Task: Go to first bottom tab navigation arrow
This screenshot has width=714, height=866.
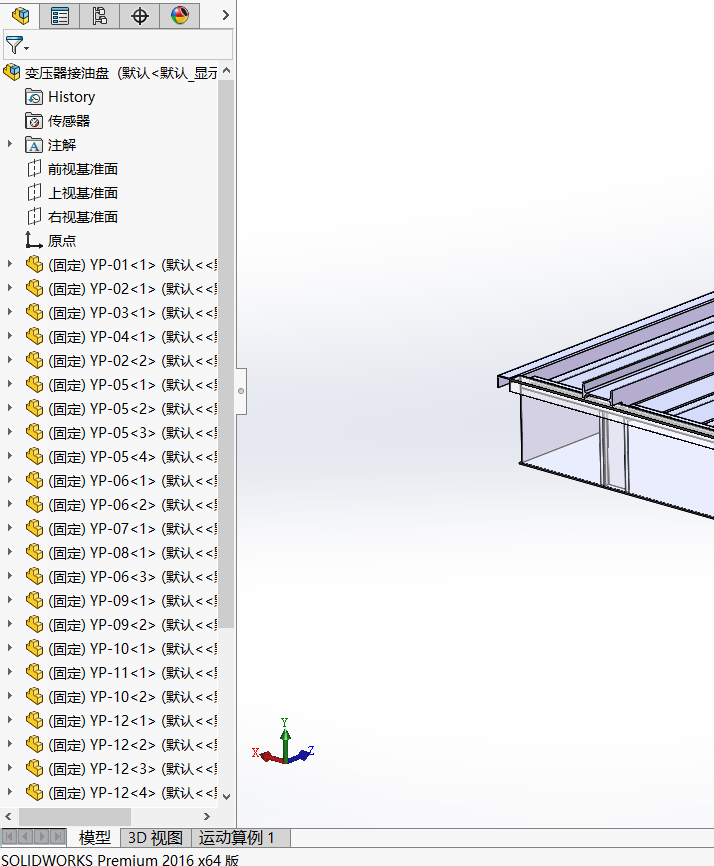Action: click(9, 837)
